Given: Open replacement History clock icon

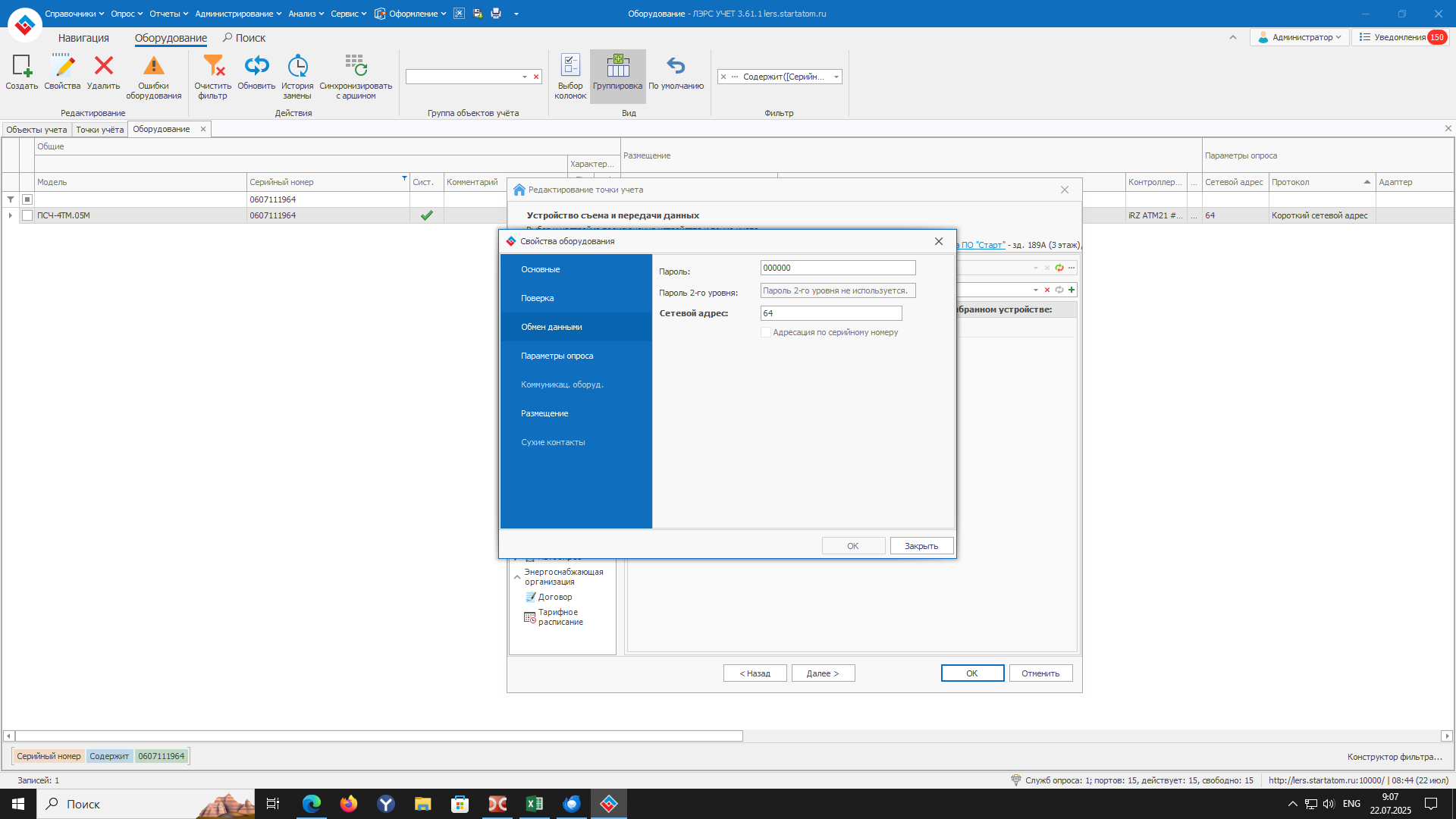Looking at the screenshot, I should pyautogui.click(x=297, y=67).
